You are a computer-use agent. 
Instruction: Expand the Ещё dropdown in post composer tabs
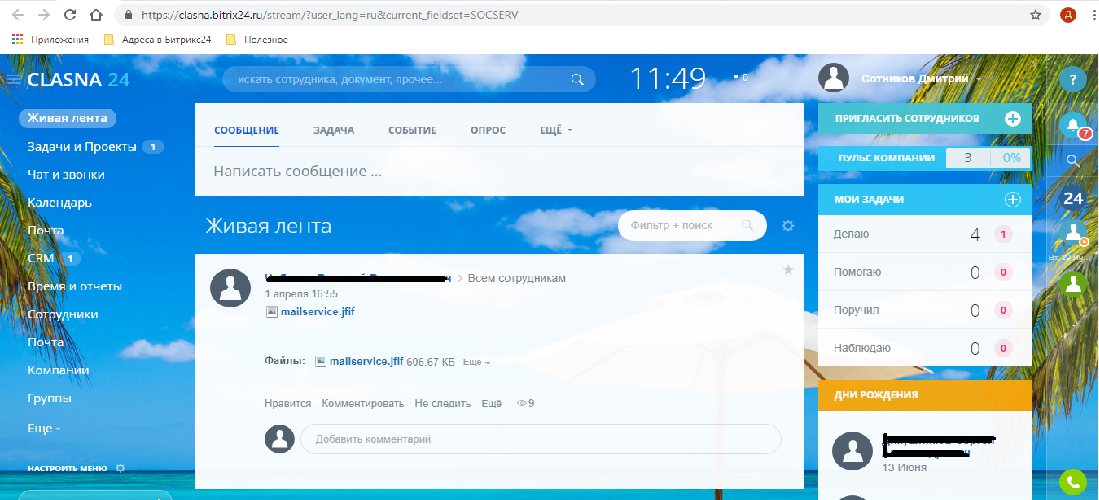pos(557,130)
